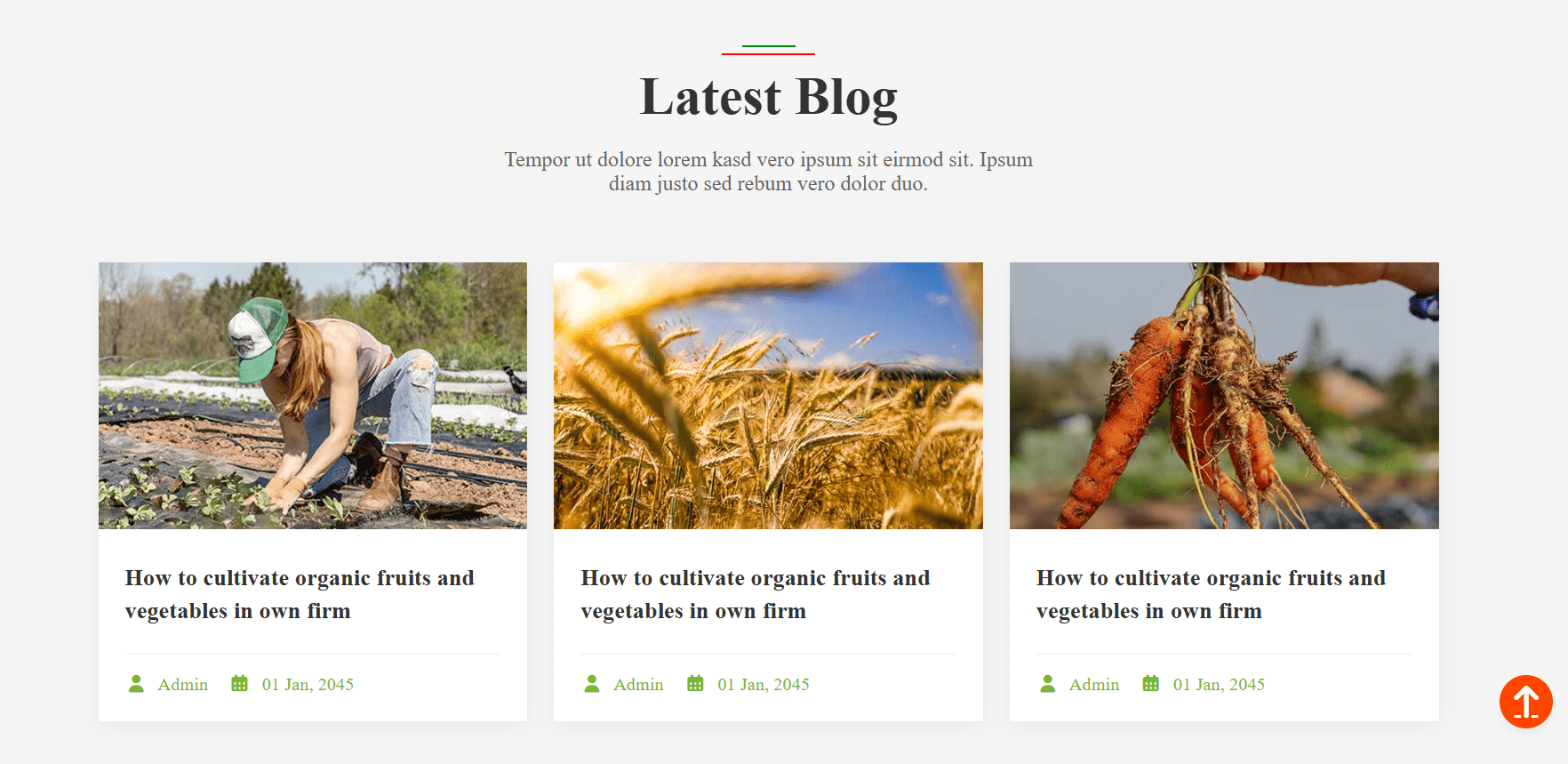
Task: Open second card's organic fruits article title
Action: coord(756,594)
